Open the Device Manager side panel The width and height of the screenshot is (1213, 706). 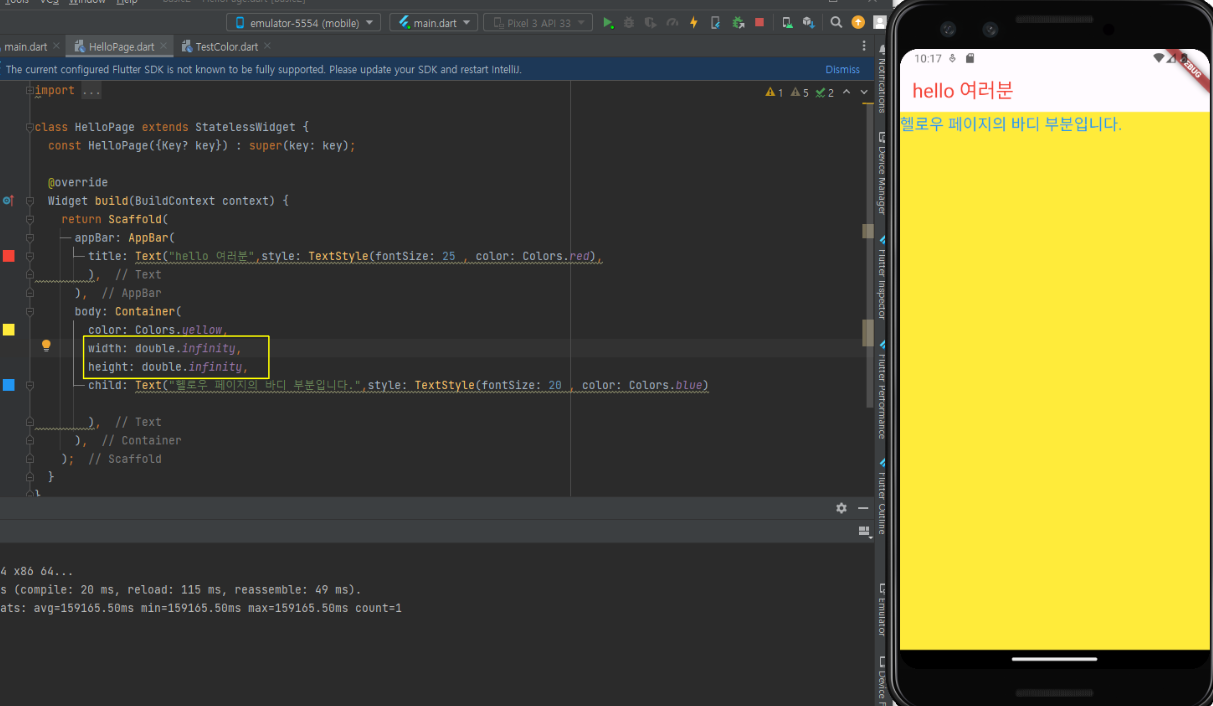[881, 172]
